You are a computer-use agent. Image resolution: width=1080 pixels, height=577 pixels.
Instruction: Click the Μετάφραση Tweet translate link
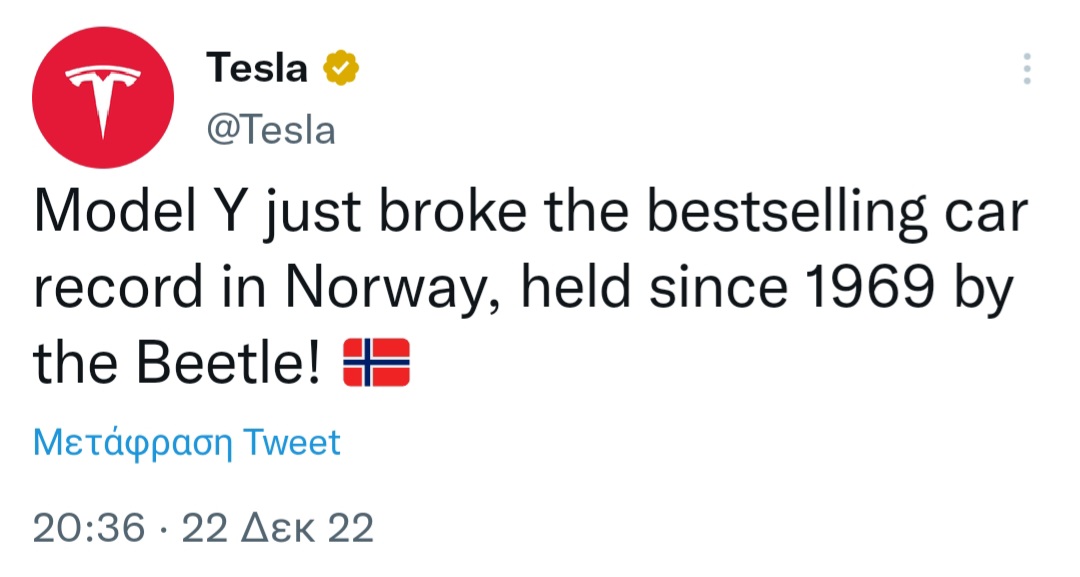click(187, 442)
